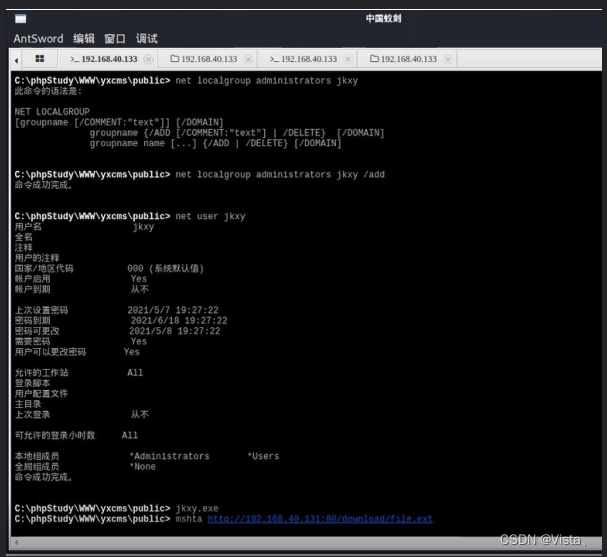
Task: Close the first file manager tab
Action: (x=248, y=59)
